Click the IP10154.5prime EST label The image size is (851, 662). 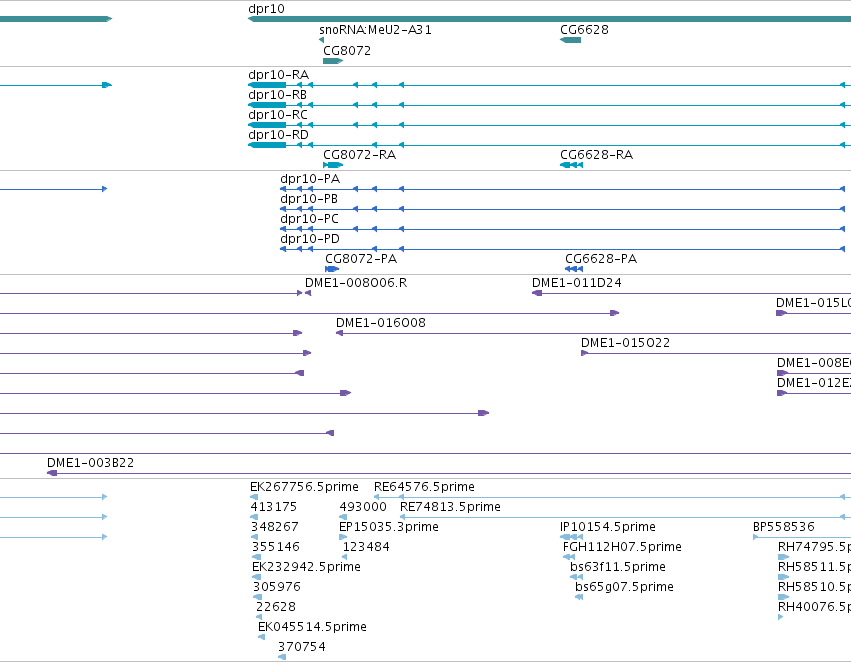[x=607, y=527]
